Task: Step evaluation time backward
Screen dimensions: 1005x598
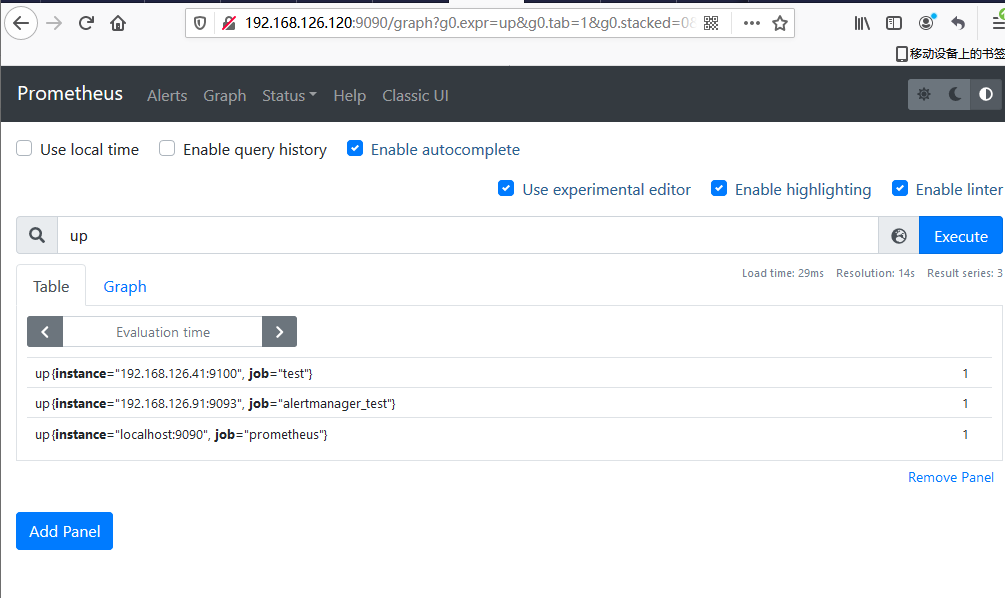Action: (45, 332)
